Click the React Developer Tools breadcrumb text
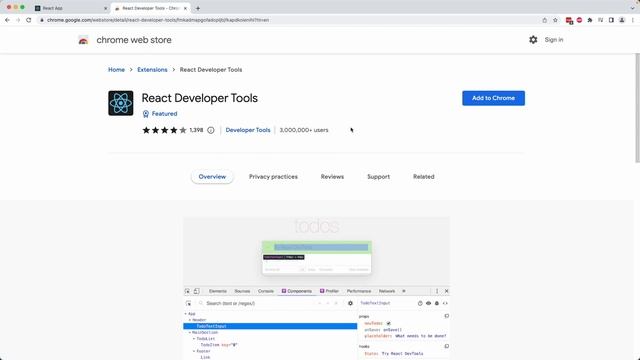The image size is (640, 360). click(x=211, y=70)
